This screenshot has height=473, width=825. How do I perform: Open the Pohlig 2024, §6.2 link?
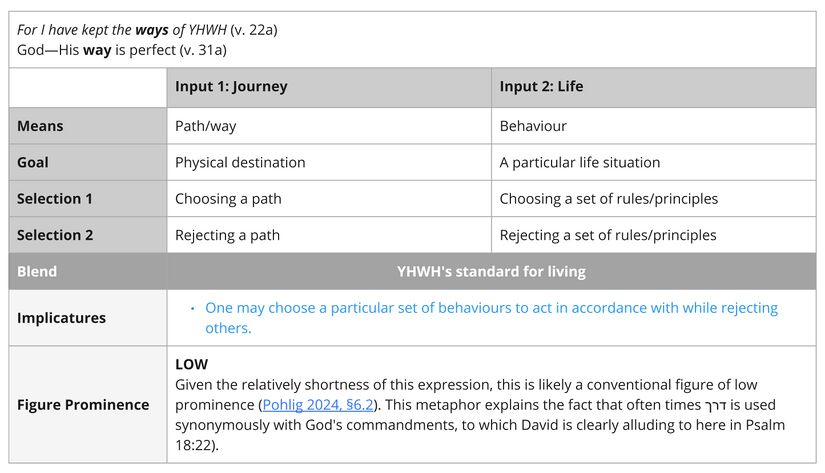pos(316,404)
